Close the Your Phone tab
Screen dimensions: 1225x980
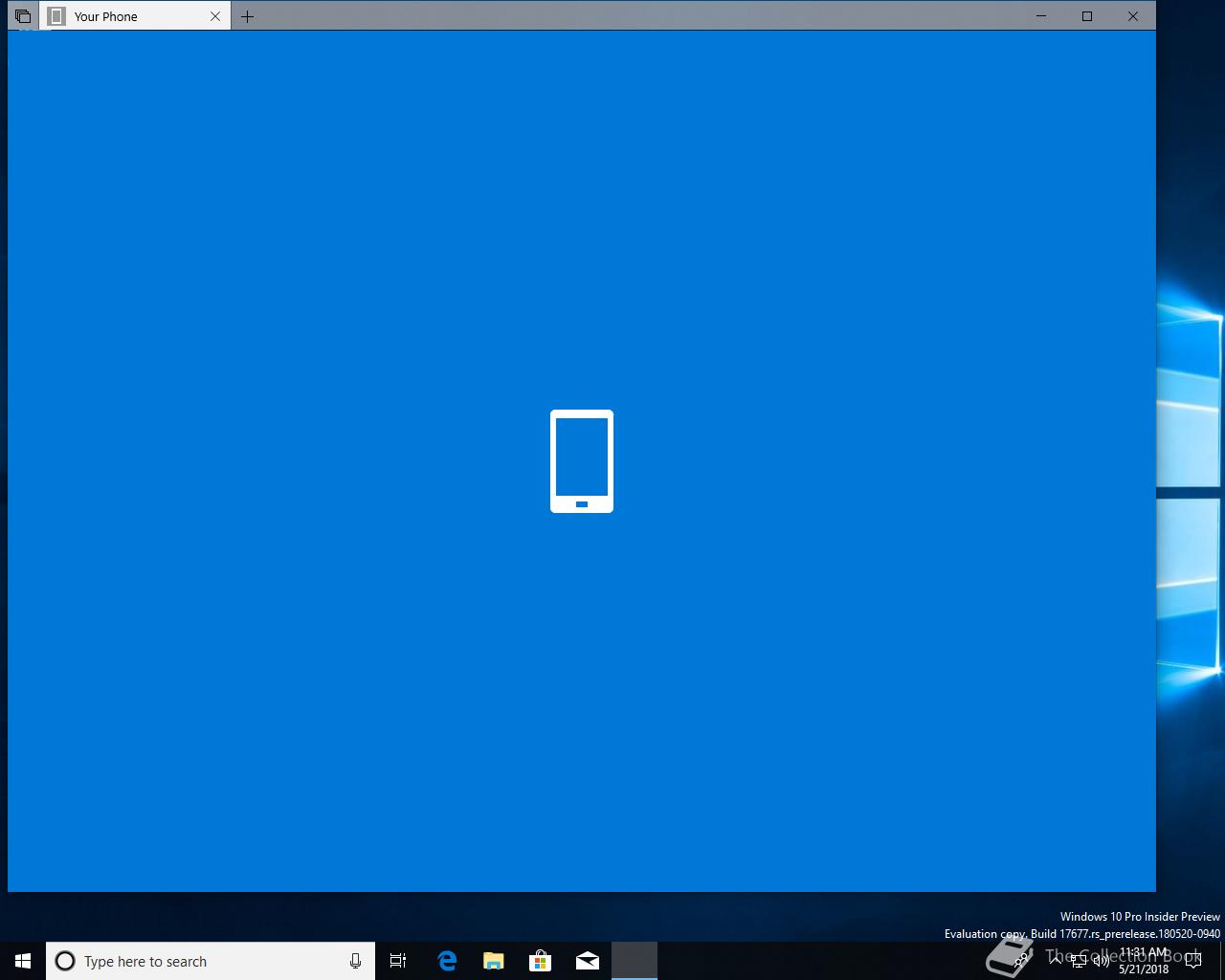coord(215,16)
